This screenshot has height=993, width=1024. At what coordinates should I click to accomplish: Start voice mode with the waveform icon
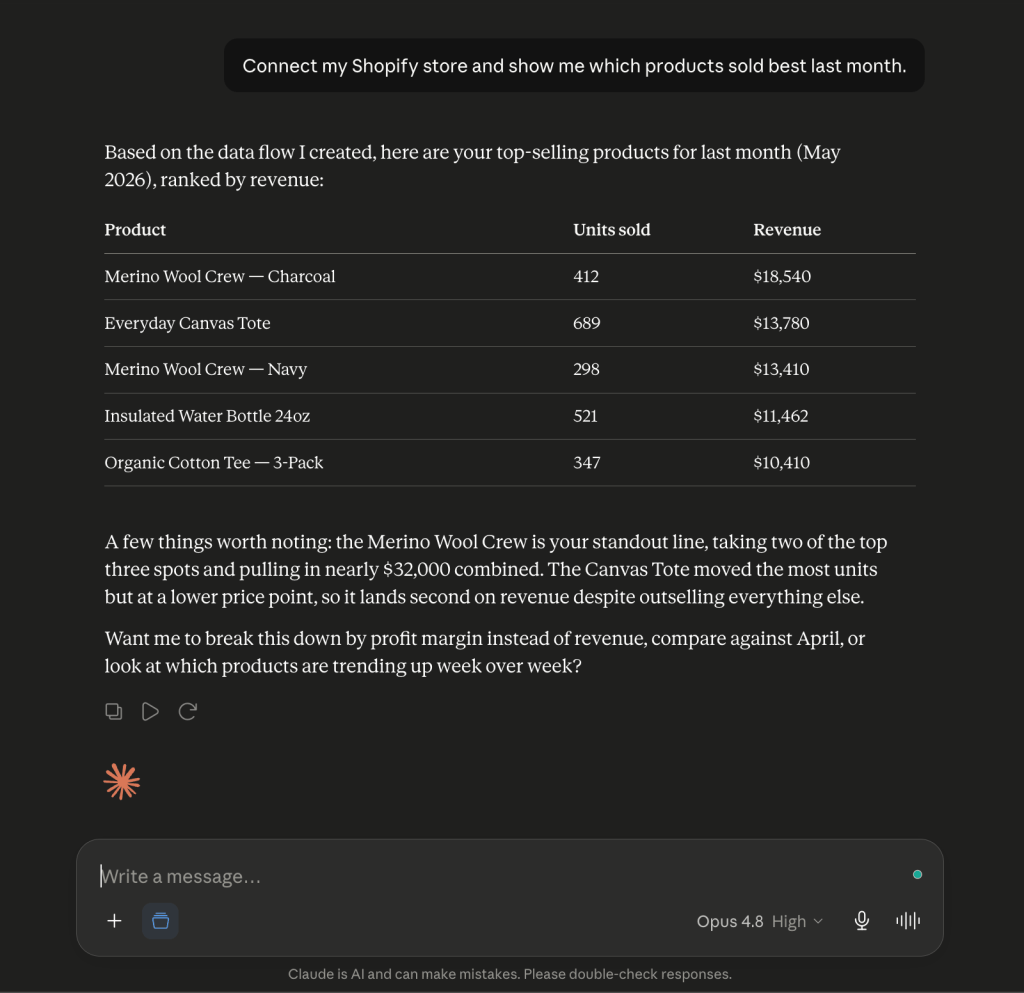[x=908, y=921]
